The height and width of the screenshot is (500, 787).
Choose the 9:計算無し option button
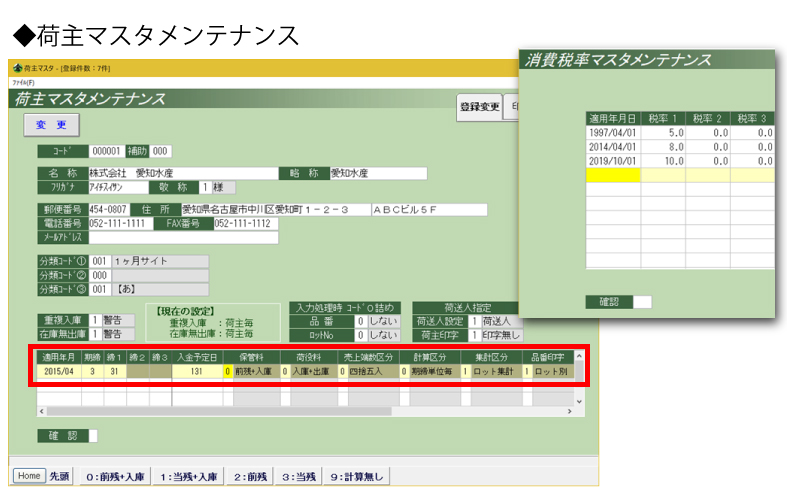tap(354, 477)
